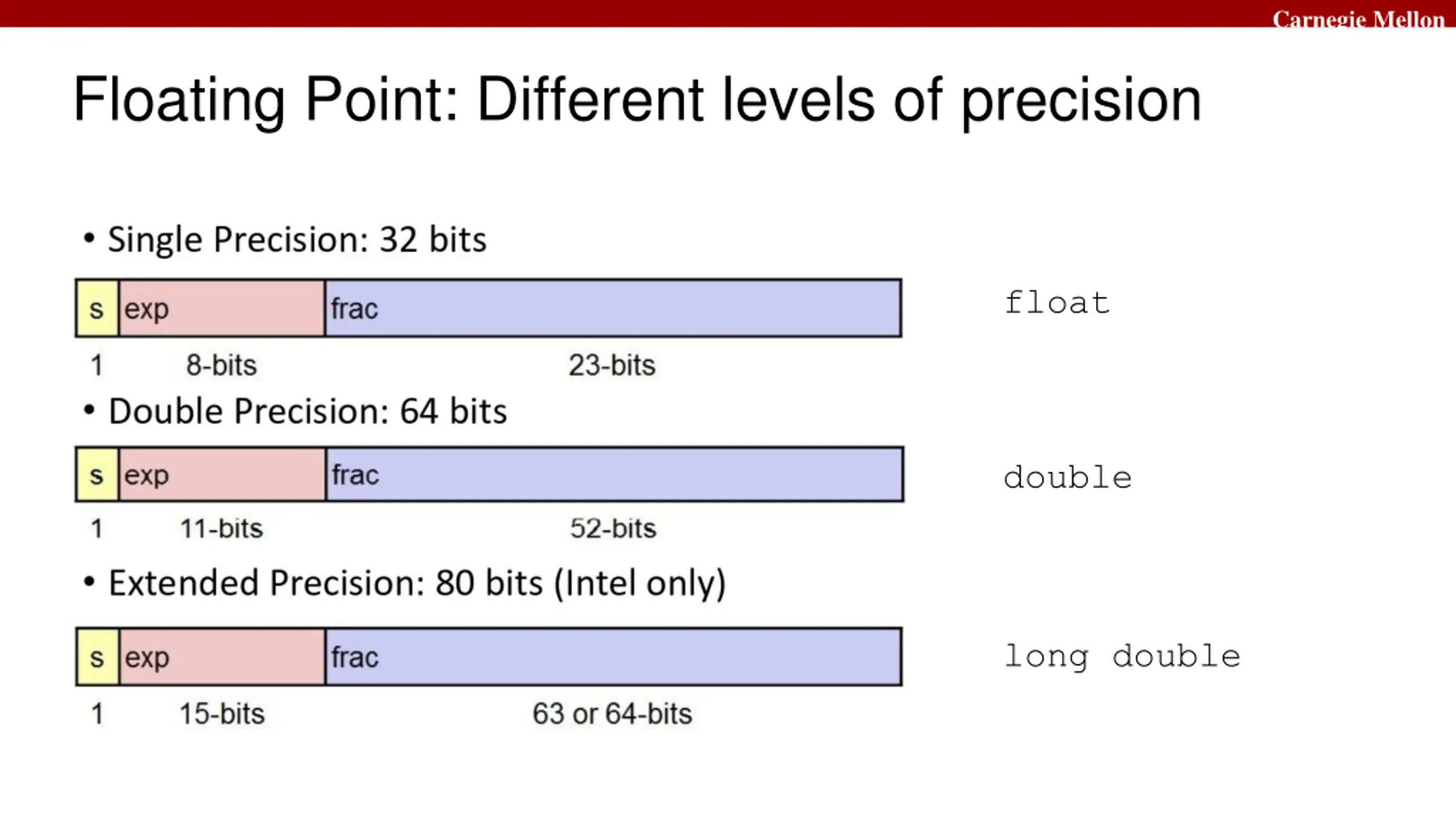Image resolution: width=1456 pixels, height=819 pixels.
Task: Click the '63 or 64-bits' label
Action: point(612,714)
